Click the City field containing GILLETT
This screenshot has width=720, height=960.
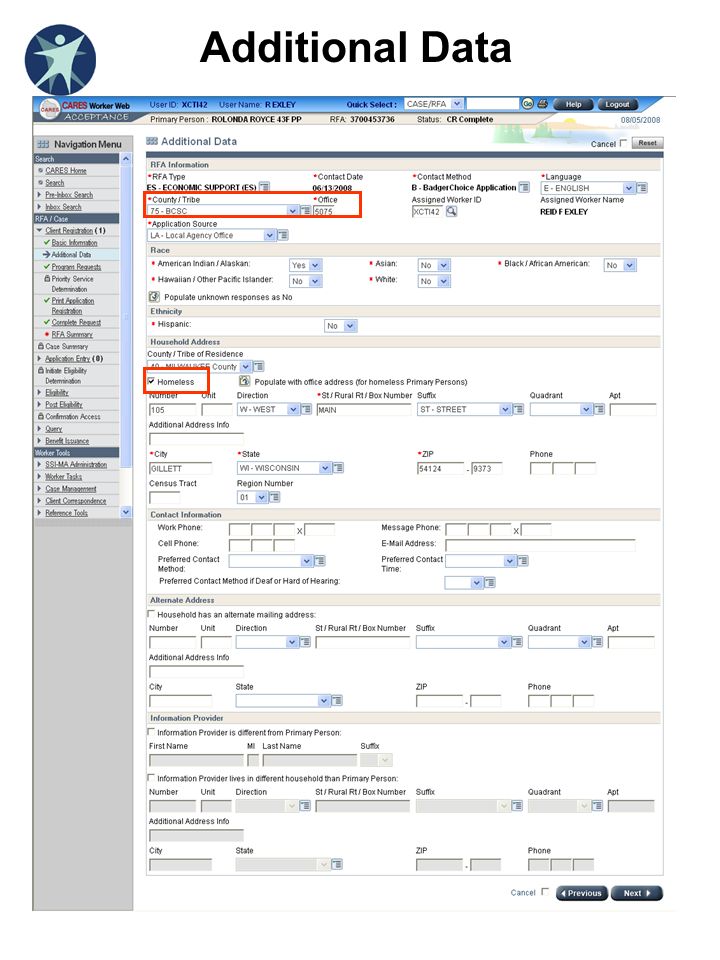point(181,468)
